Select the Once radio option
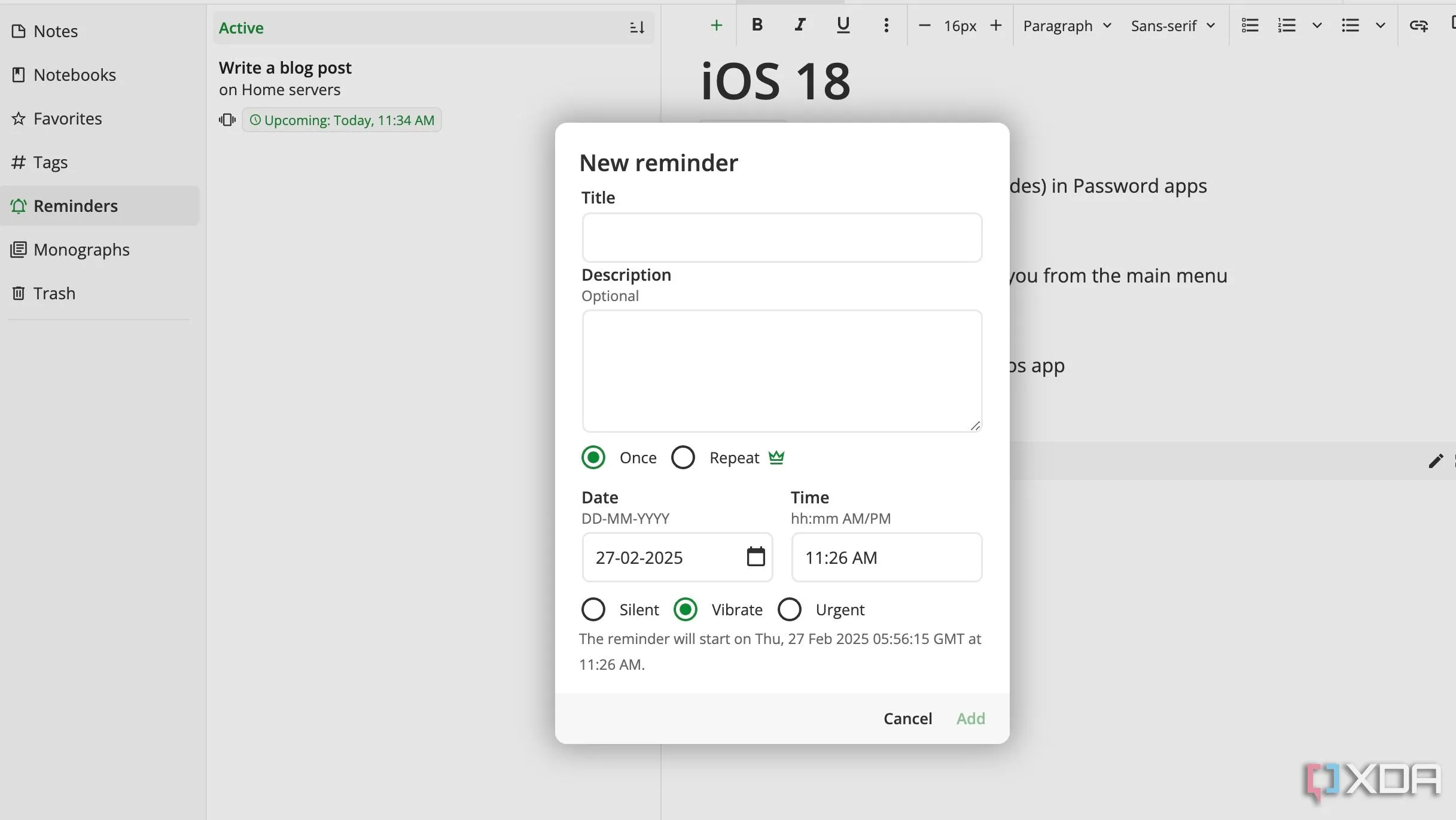 [x=593, y=457]
